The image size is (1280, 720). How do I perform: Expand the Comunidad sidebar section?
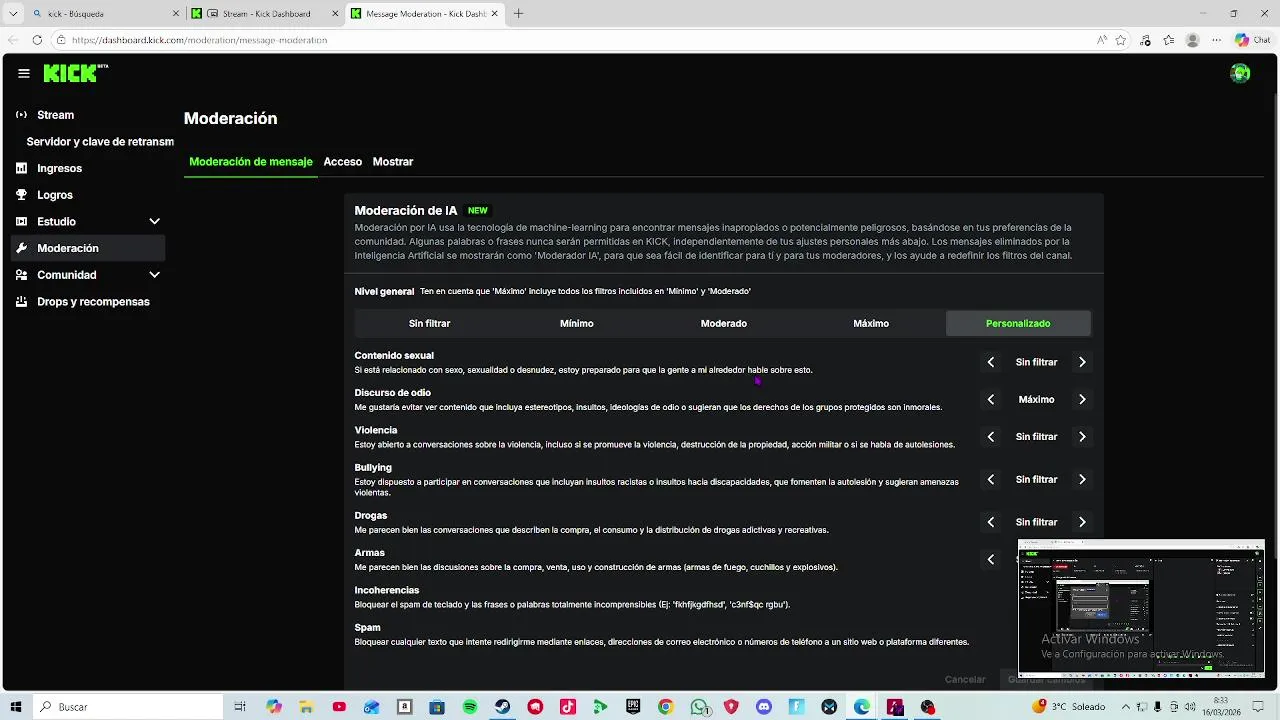pyautogui.click(x=154, y=275)
